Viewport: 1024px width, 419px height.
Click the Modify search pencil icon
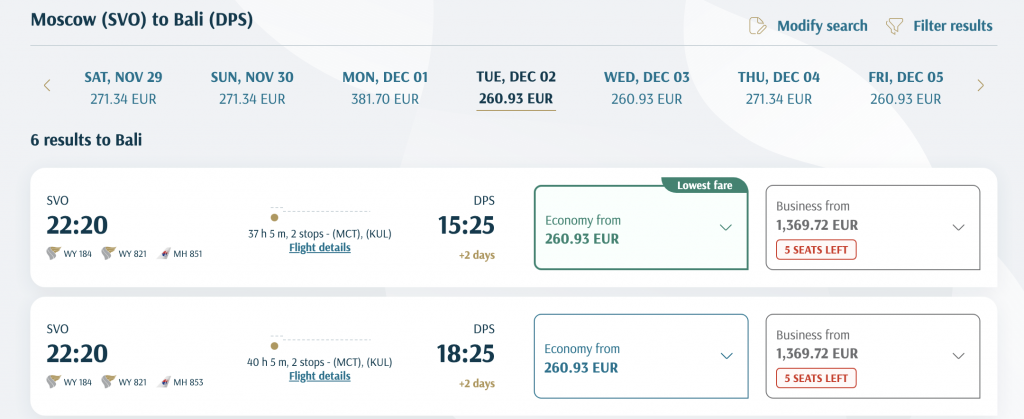758,26
